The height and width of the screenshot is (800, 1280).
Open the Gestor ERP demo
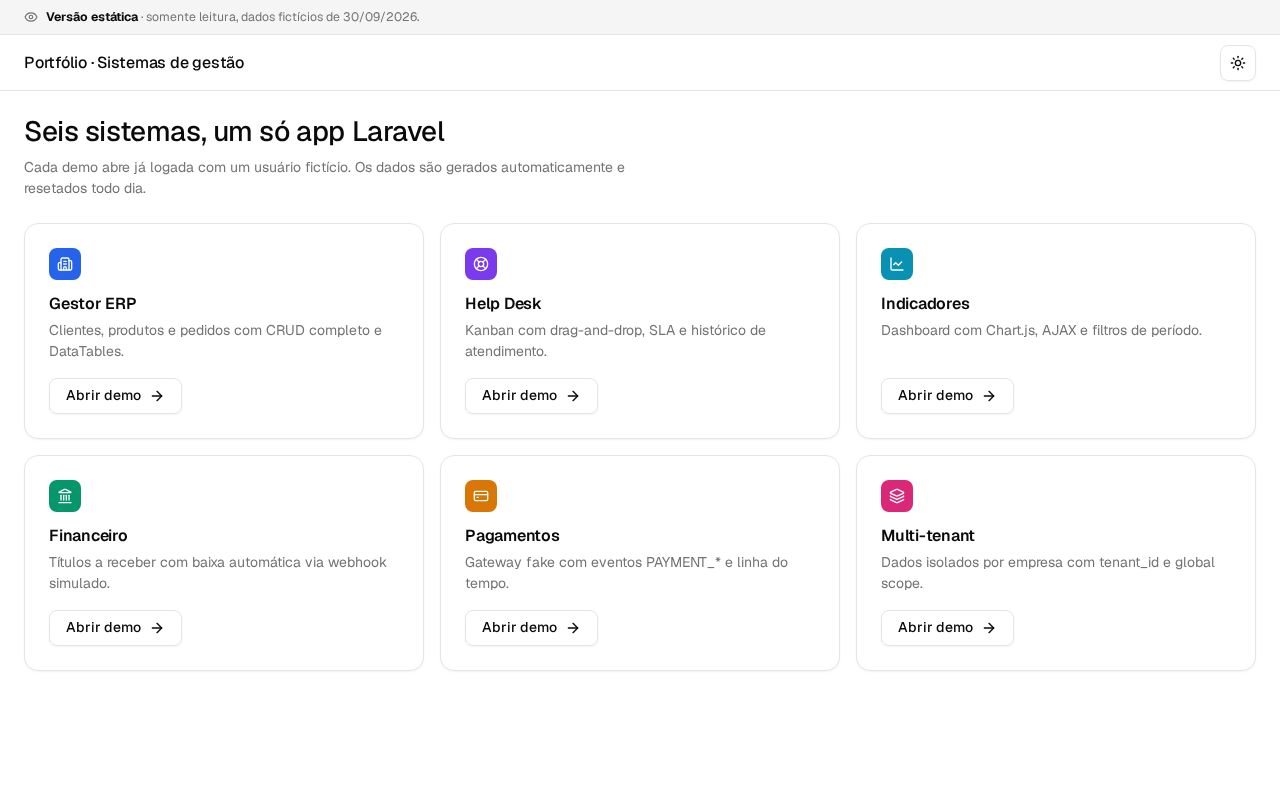[115, 396]
